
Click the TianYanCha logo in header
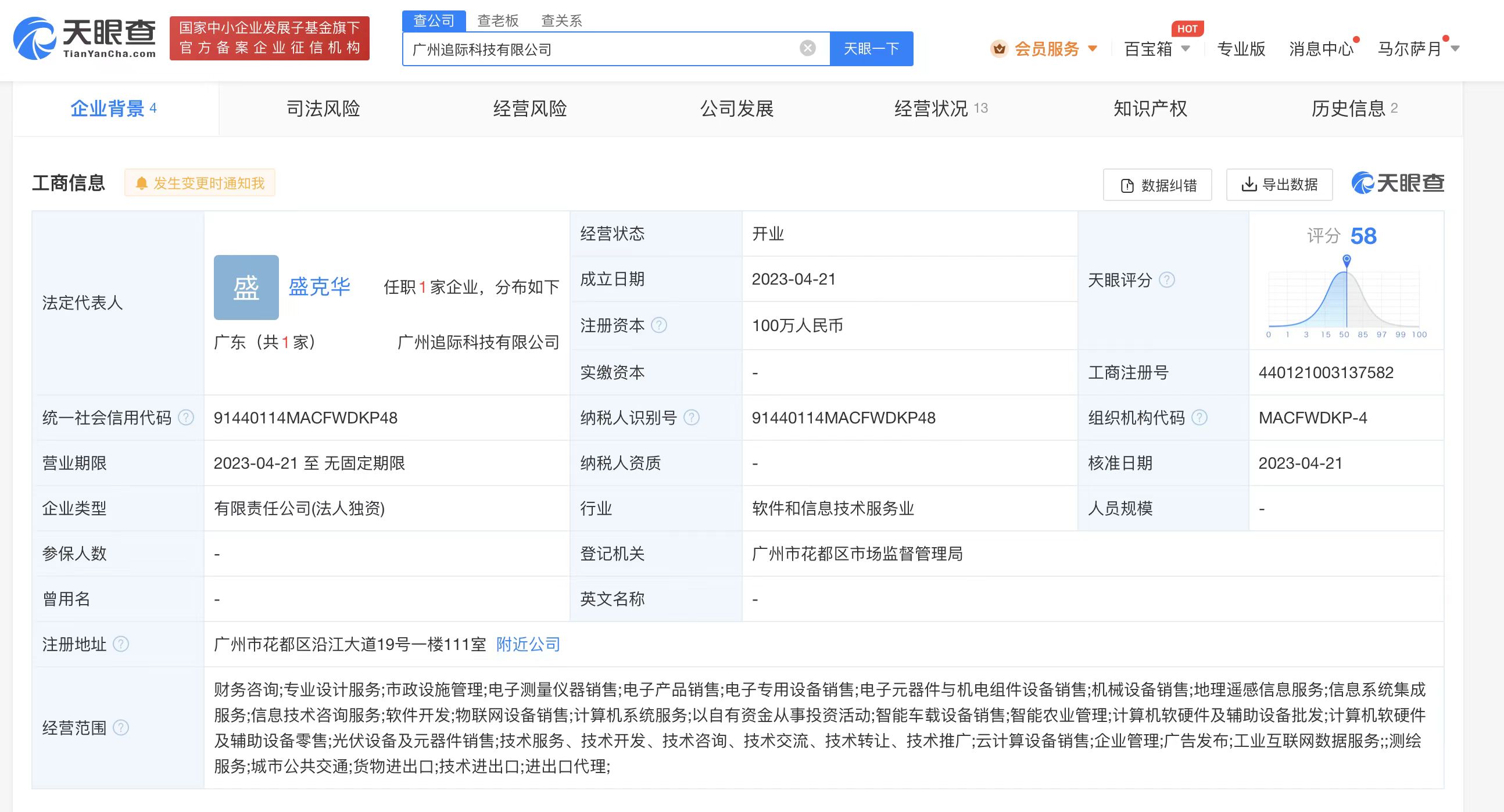[x=85, y=38]
